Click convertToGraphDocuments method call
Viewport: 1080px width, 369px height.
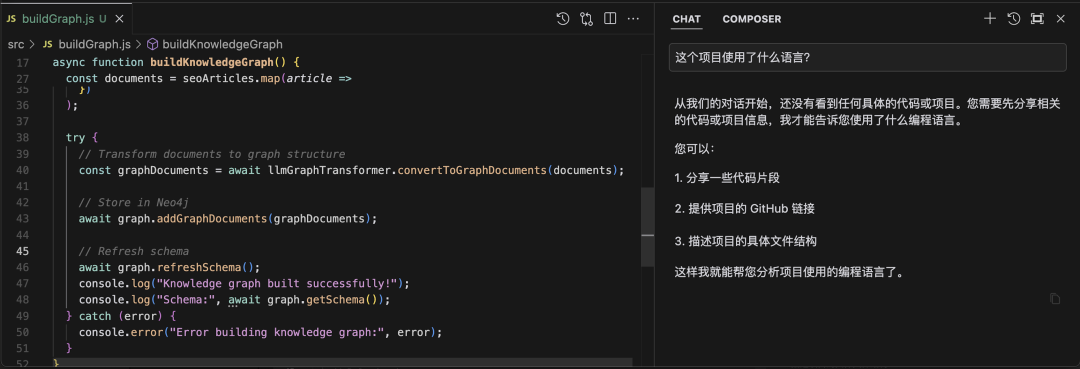coord(472,170)
